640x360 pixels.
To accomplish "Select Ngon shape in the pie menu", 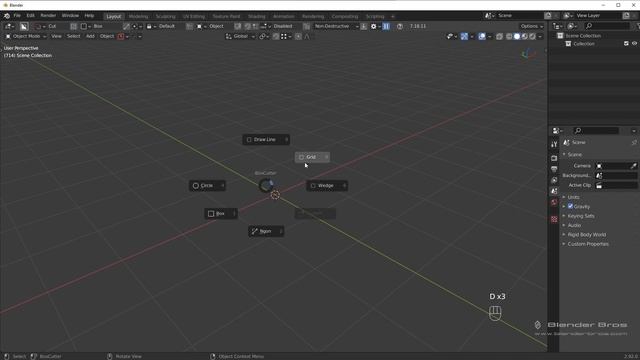I will (x=266, y=231).
